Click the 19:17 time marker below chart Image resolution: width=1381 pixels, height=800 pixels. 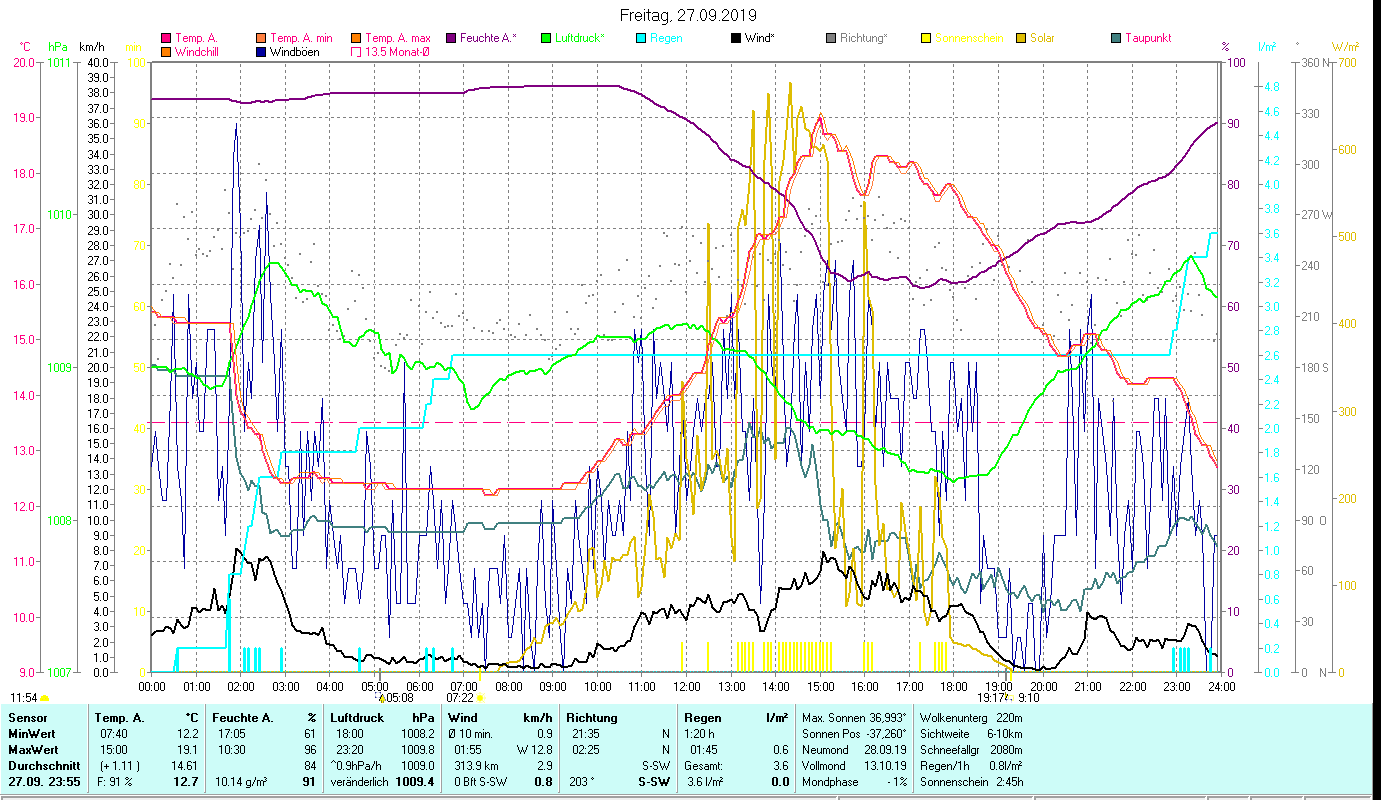991,698
